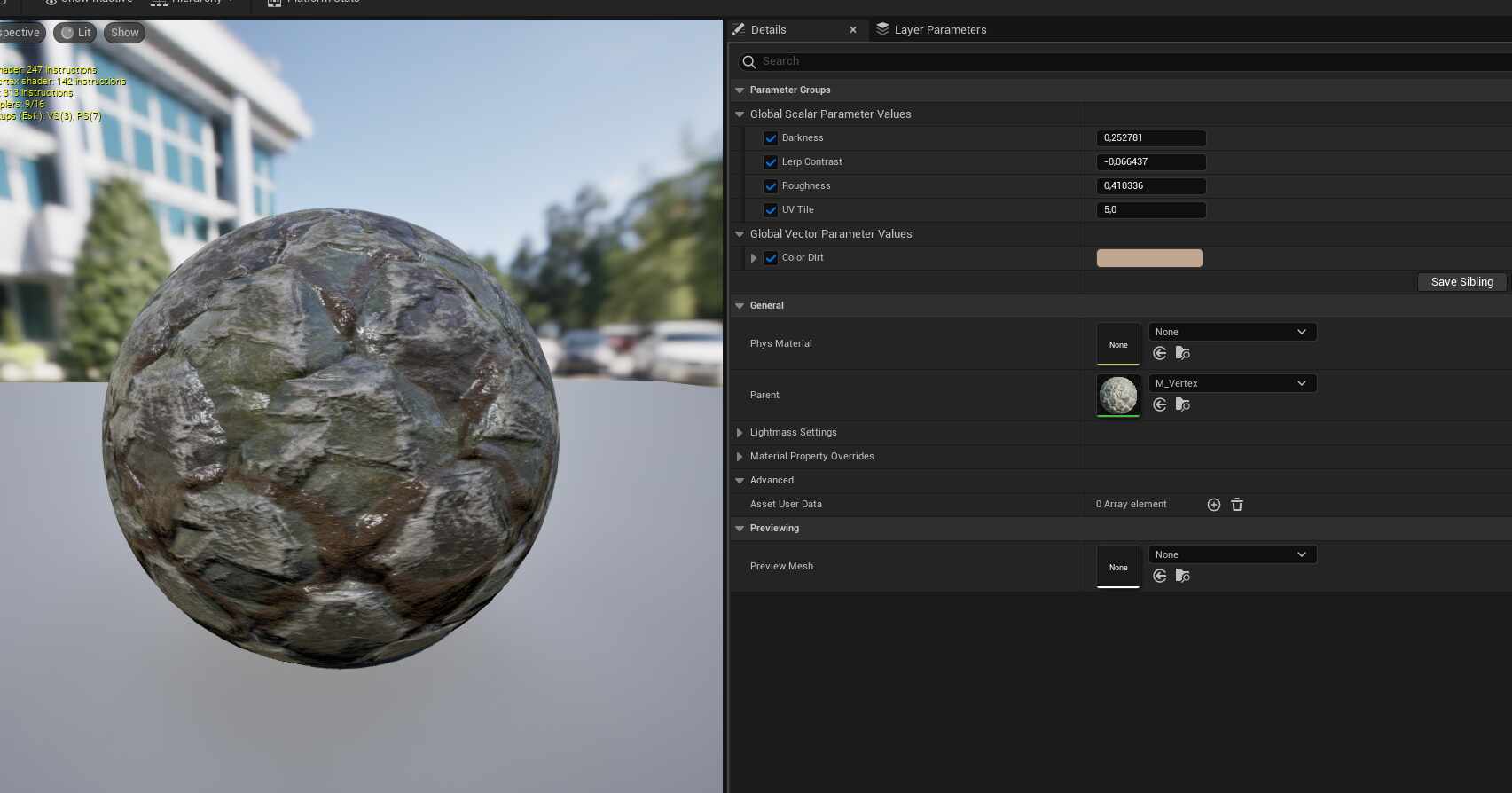Add an Asset User Data array element
The width and height of the screenshot is (1512, 793).
pyautogui.click(x=1214, y=505)
